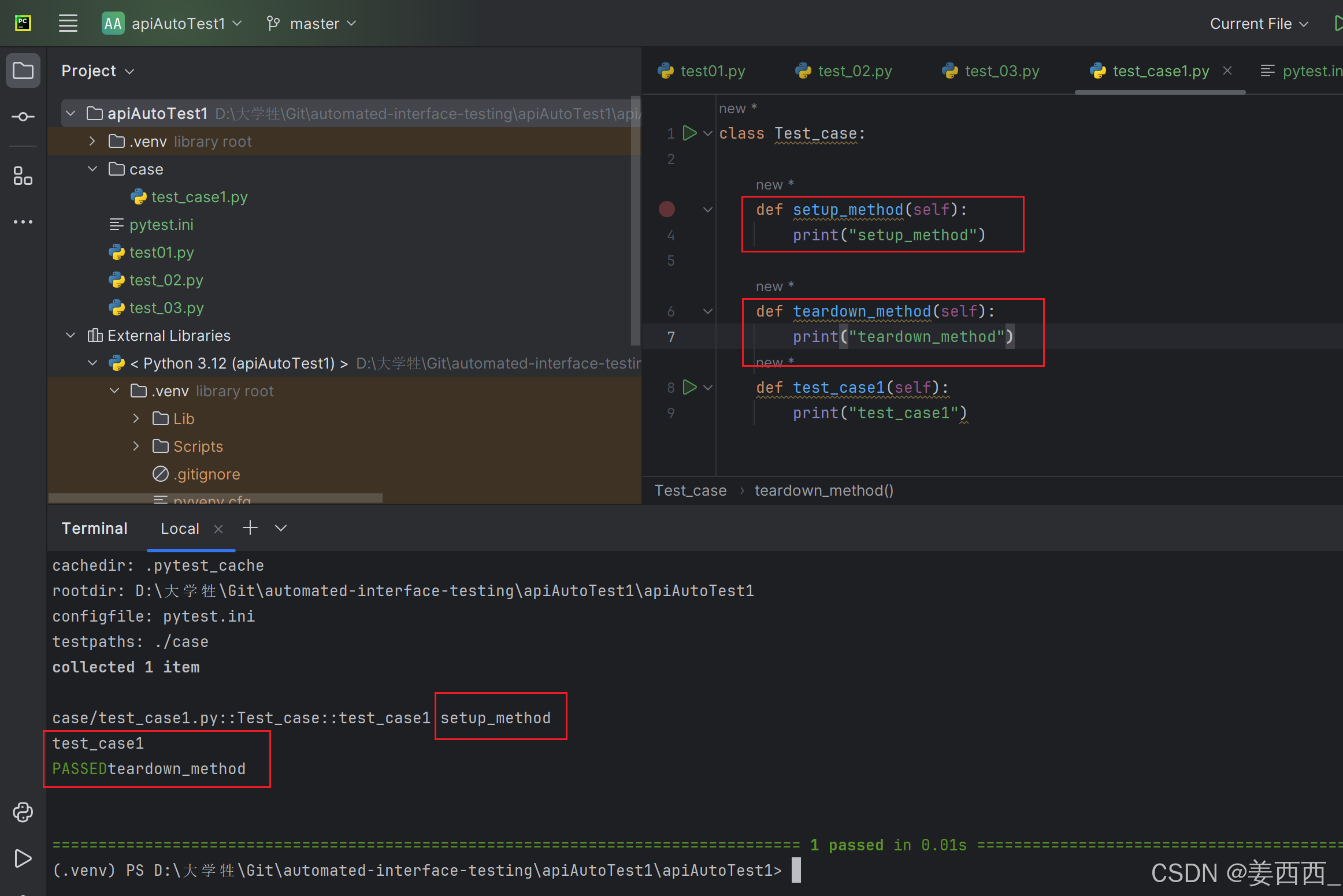
Task: Open test01.py in project tree
Action: pyautogui.click(x=151, y=252)
